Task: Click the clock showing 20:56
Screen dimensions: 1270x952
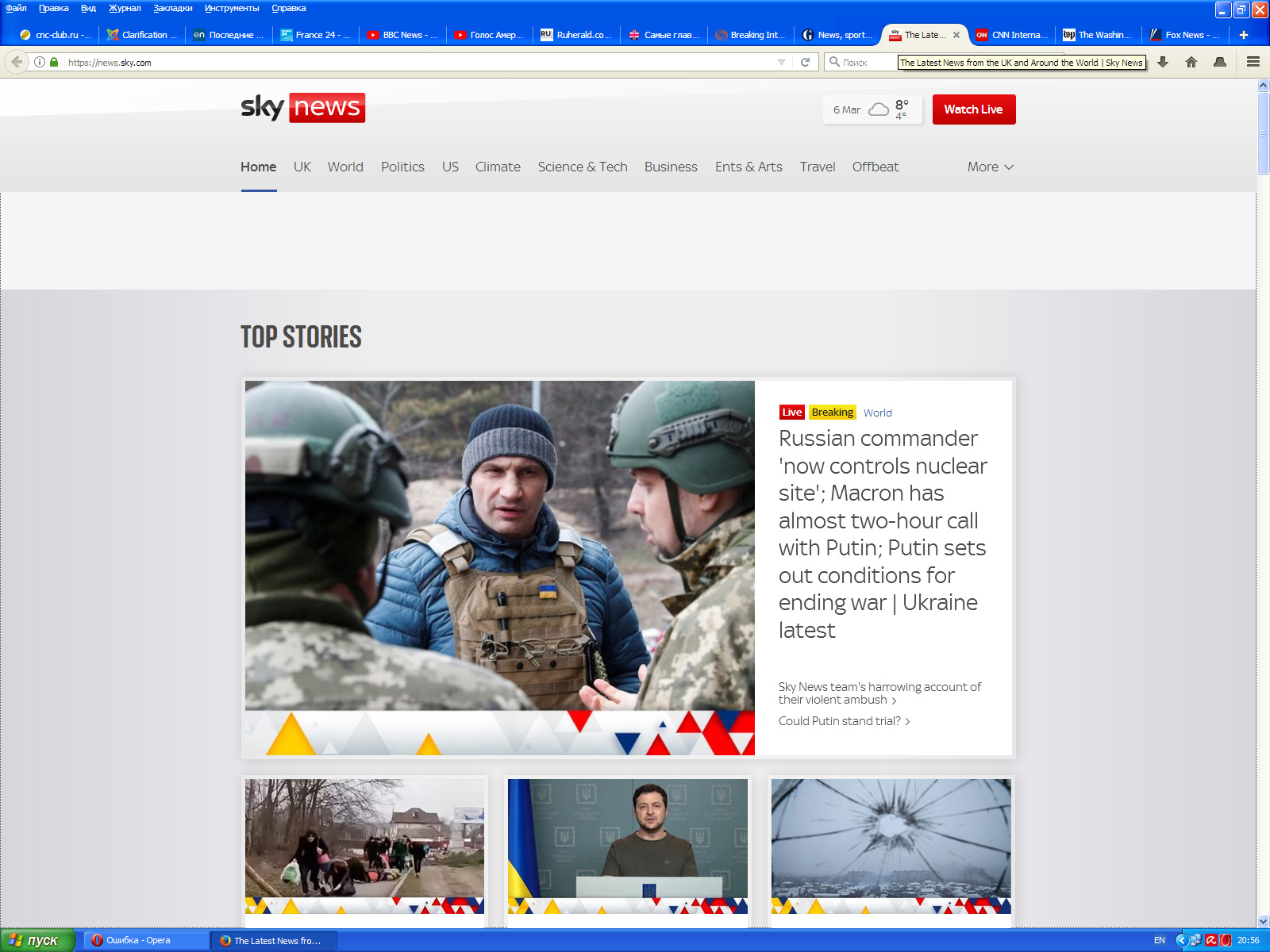Action: (x=1249, y=940)
